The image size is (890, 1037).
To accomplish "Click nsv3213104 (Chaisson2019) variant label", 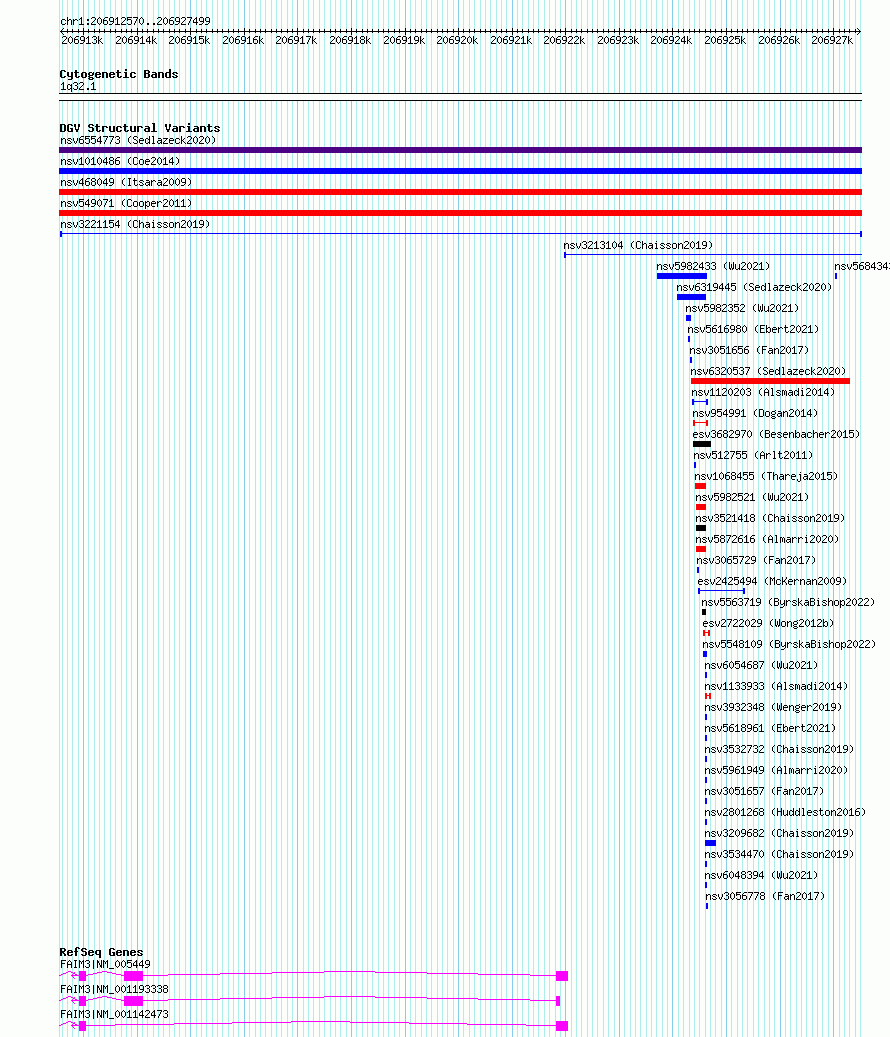I will coord(638,245).
